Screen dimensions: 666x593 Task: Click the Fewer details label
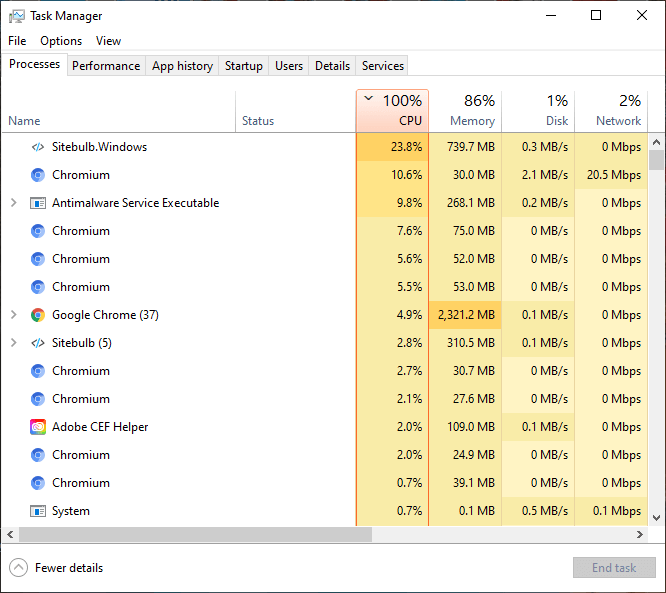pyautogui.click(x=69, y=568)
